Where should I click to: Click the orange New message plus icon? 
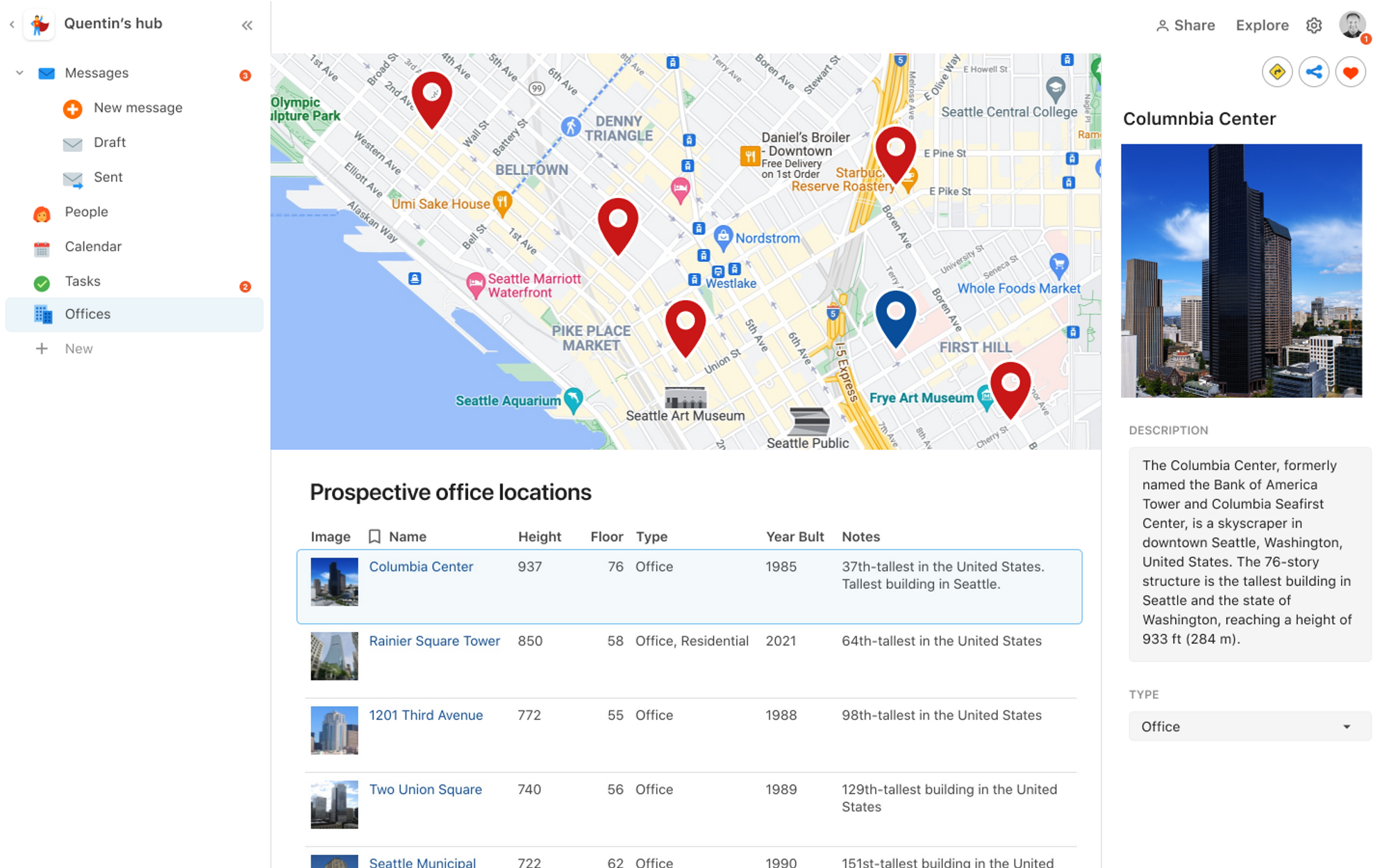click(73, 108)
